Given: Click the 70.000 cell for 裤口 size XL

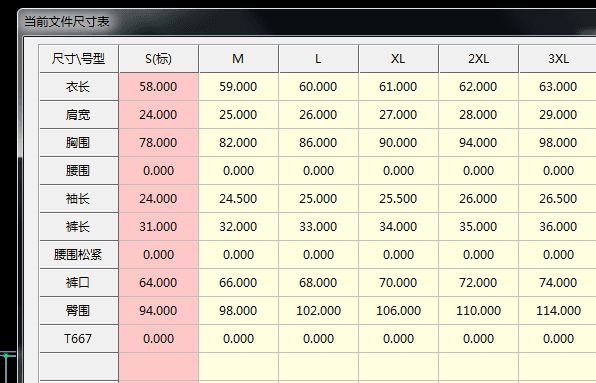Looking at the screenshot, I should (398, 283).
